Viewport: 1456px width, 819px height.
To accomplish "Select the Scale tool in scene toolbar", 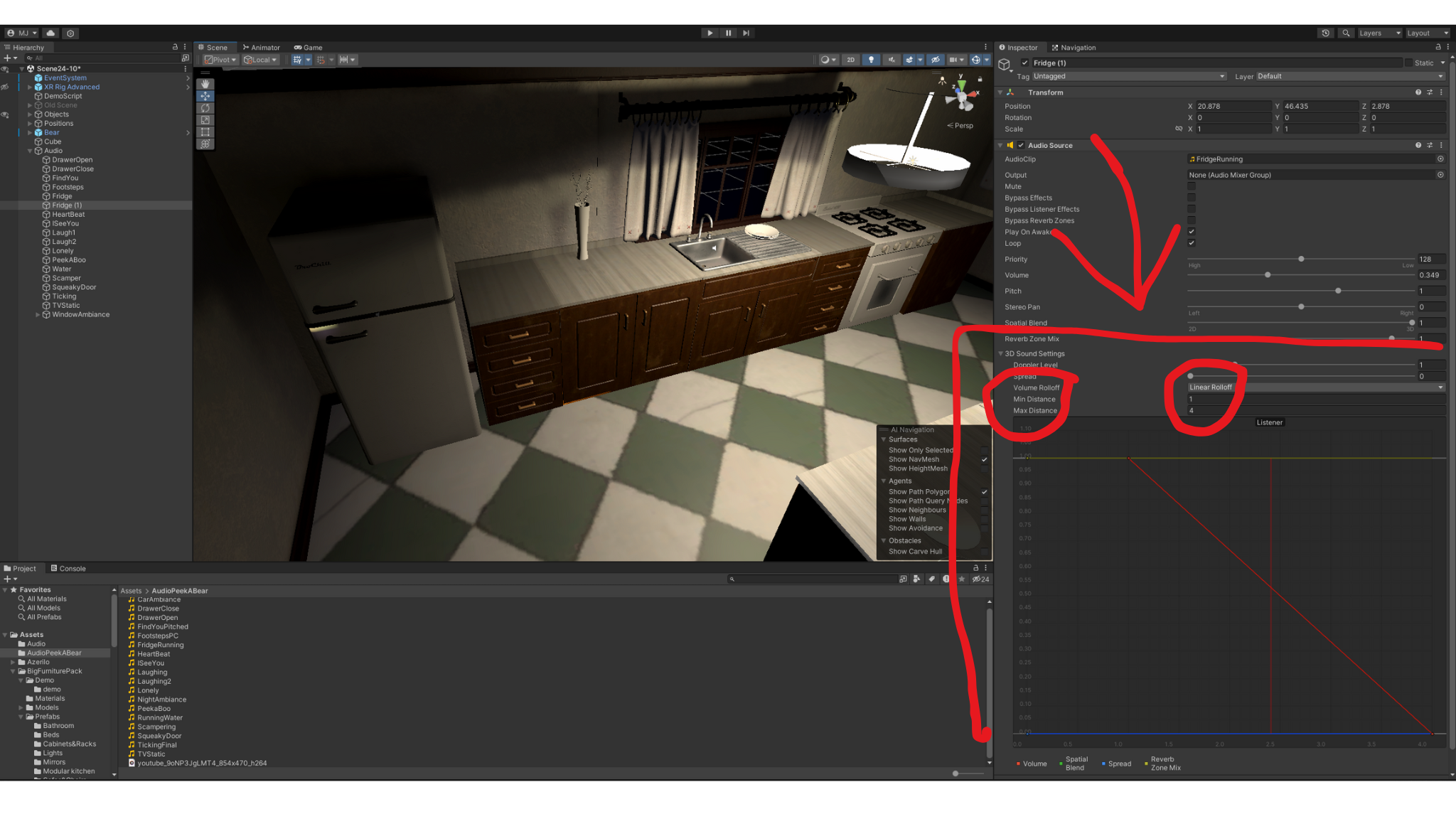I will 205,120.
